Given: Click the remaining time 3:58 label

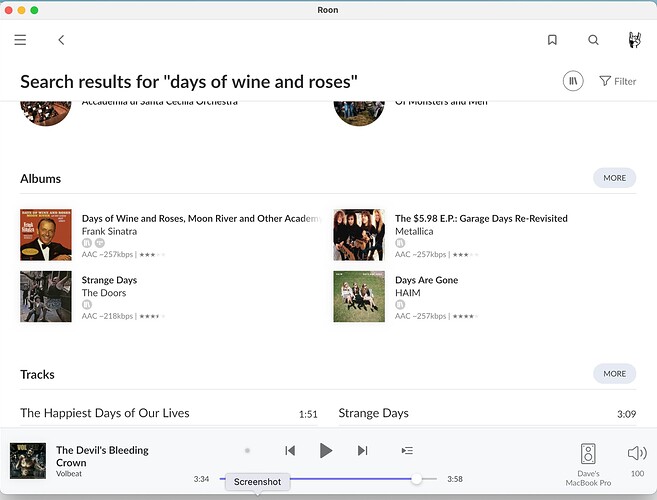Looking at the screenshot, I should (455, 479).
